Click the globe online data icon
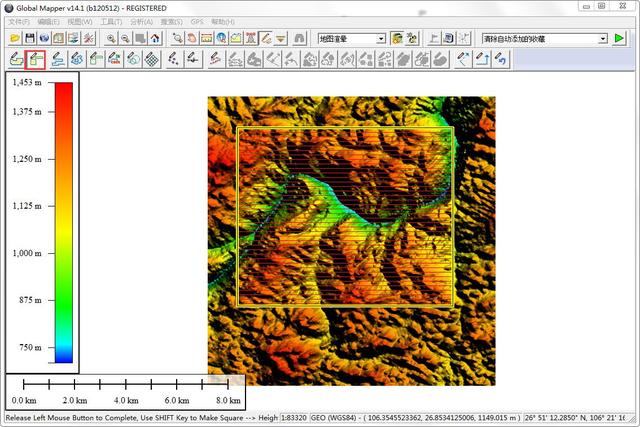 pos(44,39)
